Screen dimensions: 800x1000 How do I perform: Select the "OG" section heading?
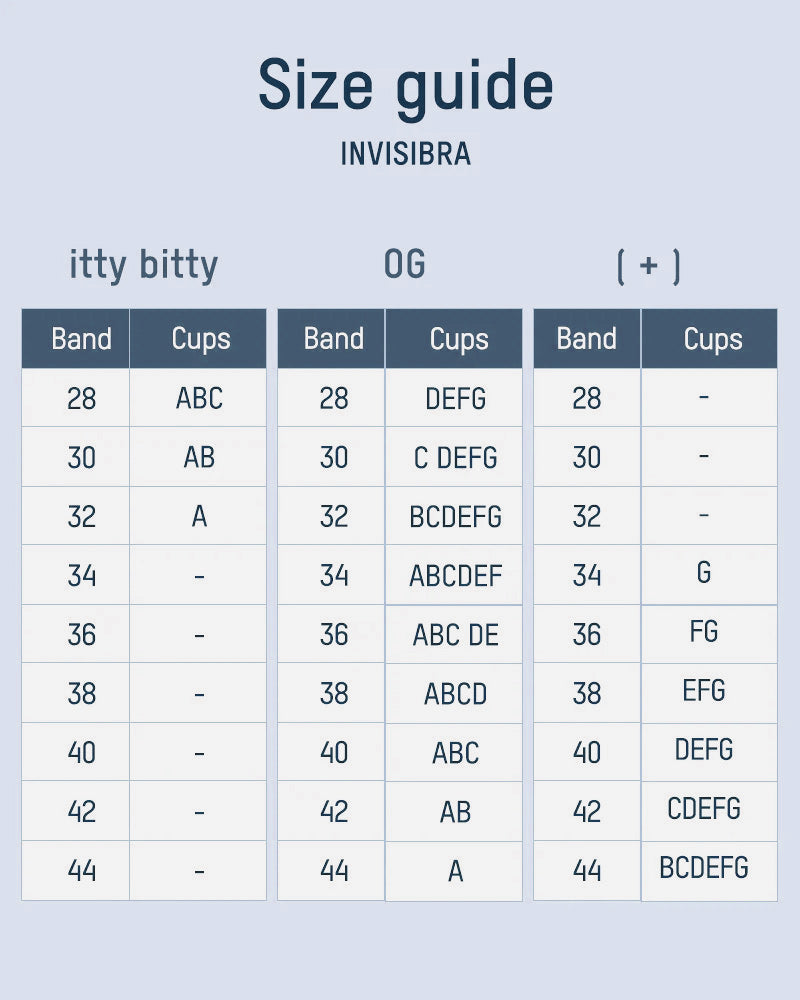pyautogui.click(x=405, y=265)
